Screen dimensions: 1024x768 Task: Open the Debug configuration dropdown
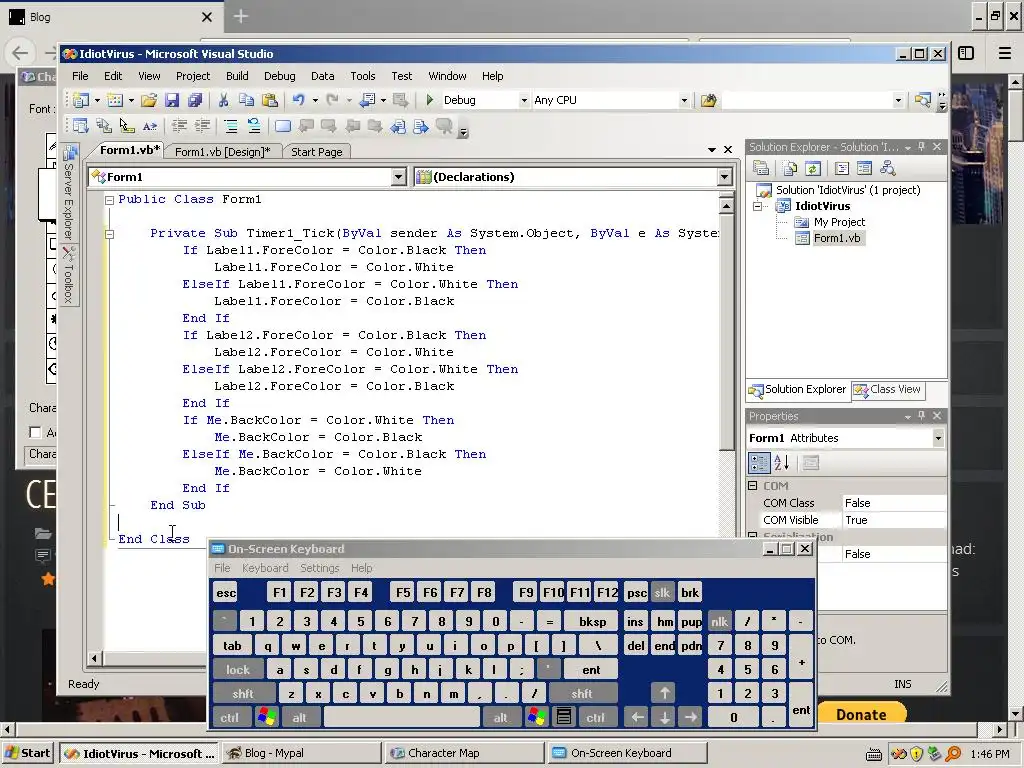(524, 100)
